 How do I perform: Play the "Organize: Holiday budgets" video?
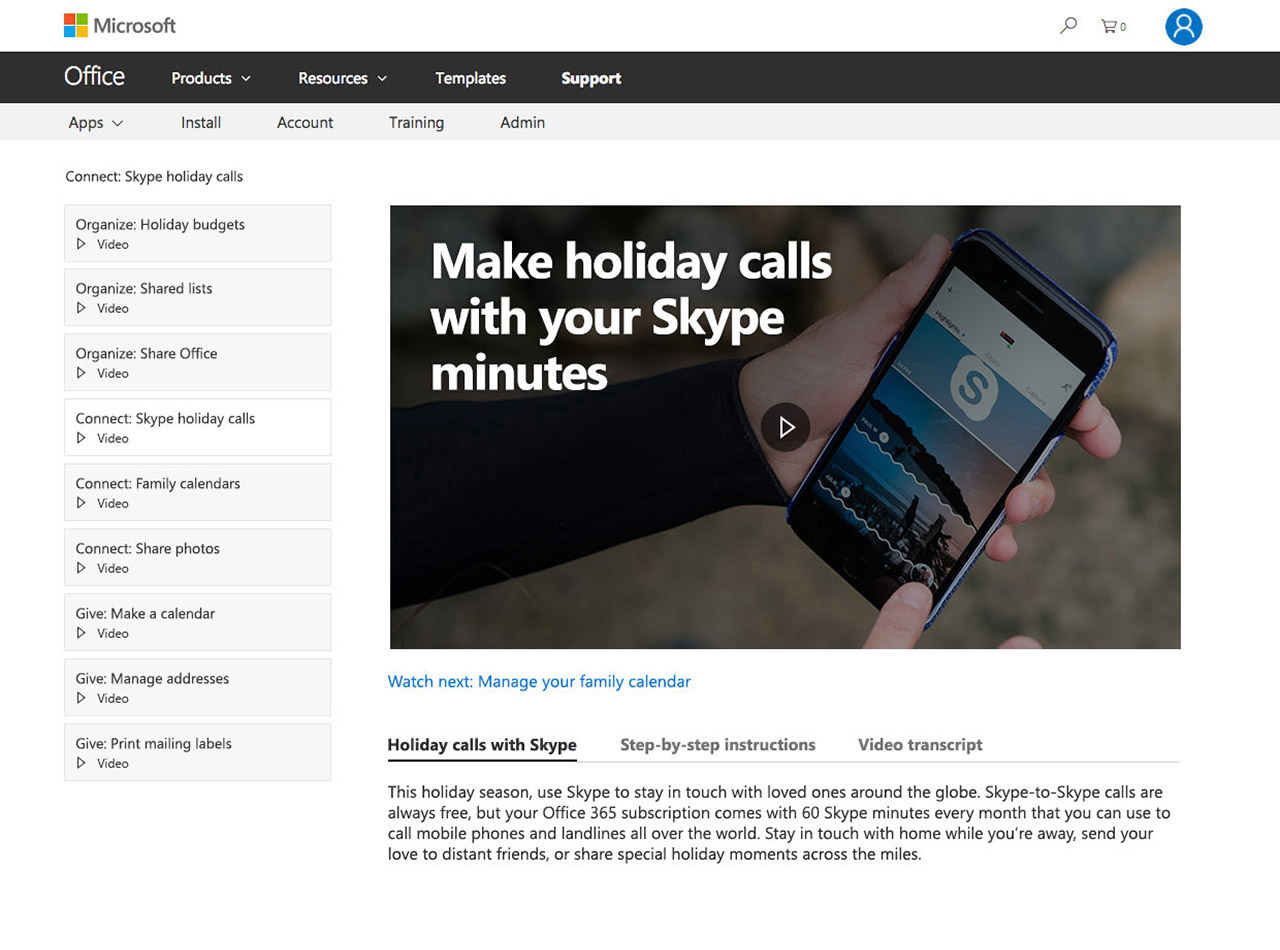pos(197,233)
